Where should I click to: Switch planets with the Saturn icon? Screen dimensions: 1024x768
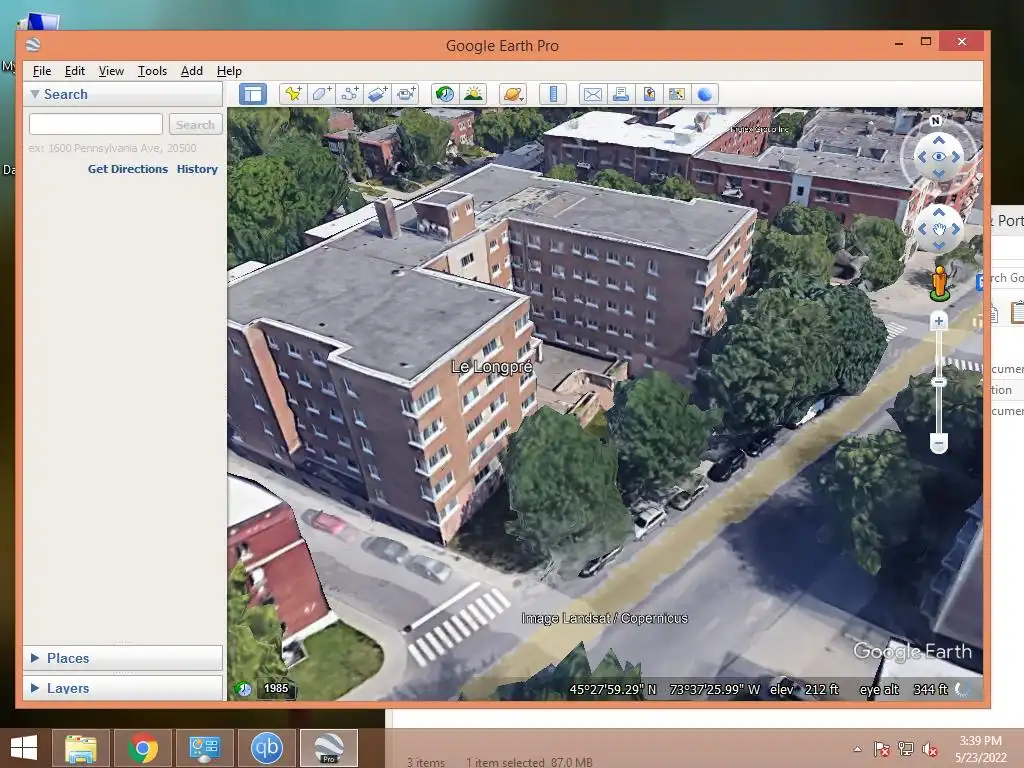point(513,94)
